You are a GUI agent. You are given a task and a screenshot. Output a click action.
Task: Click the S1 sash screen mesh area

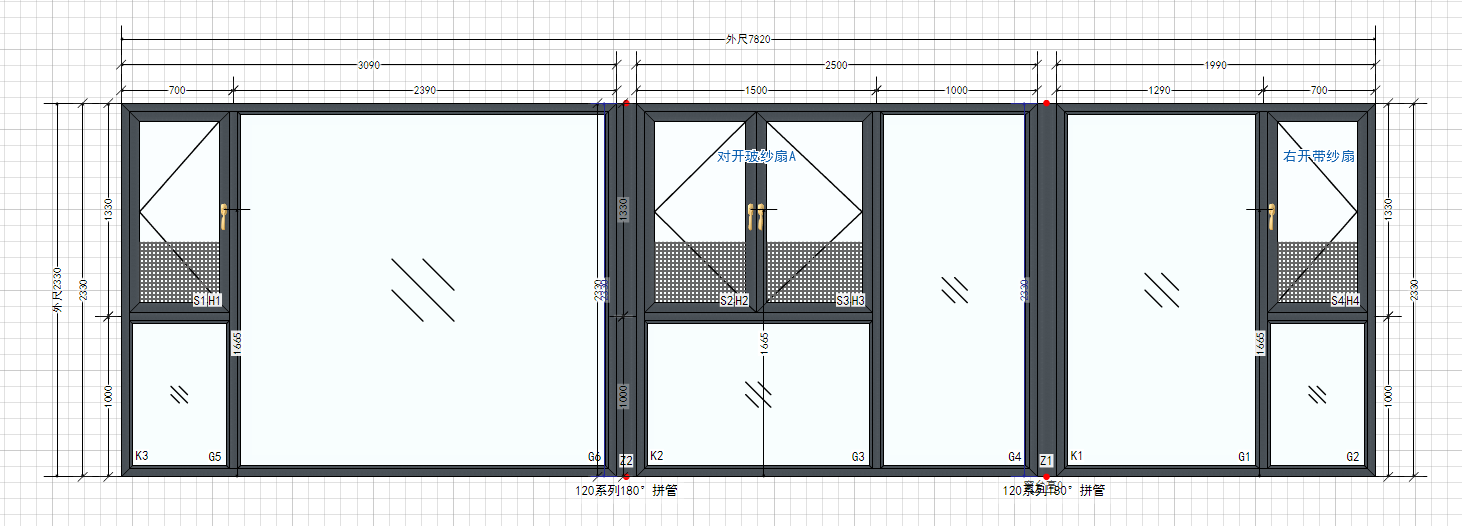[x=178, y=270]
